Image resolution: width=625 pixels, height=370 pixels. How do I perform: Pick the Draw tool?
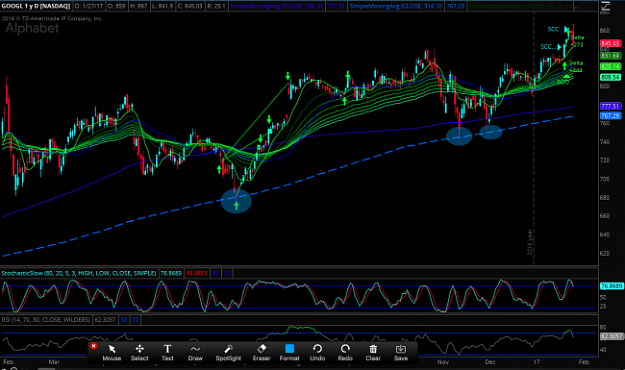195,352
